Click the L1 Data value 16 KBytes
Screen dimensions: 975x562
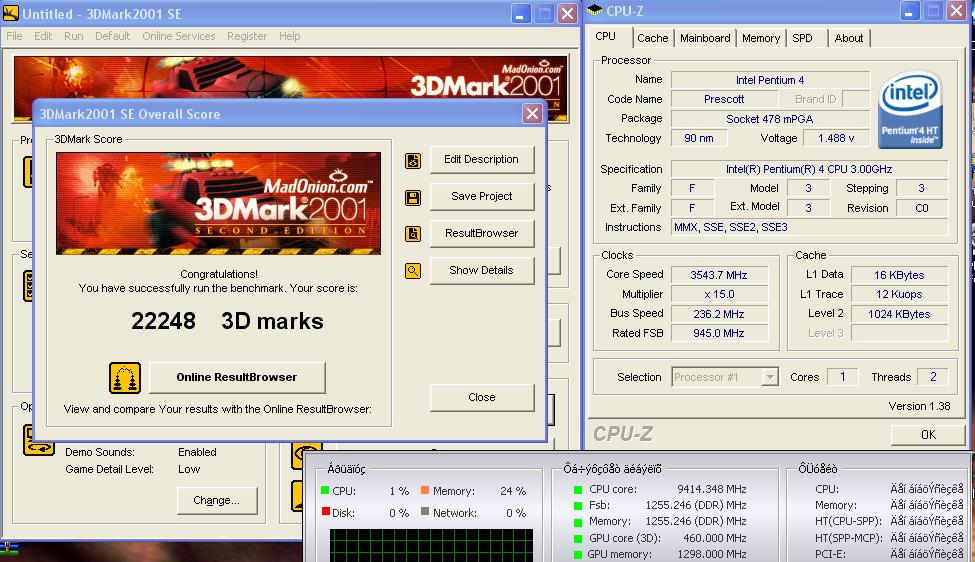[x=899, y=275]
